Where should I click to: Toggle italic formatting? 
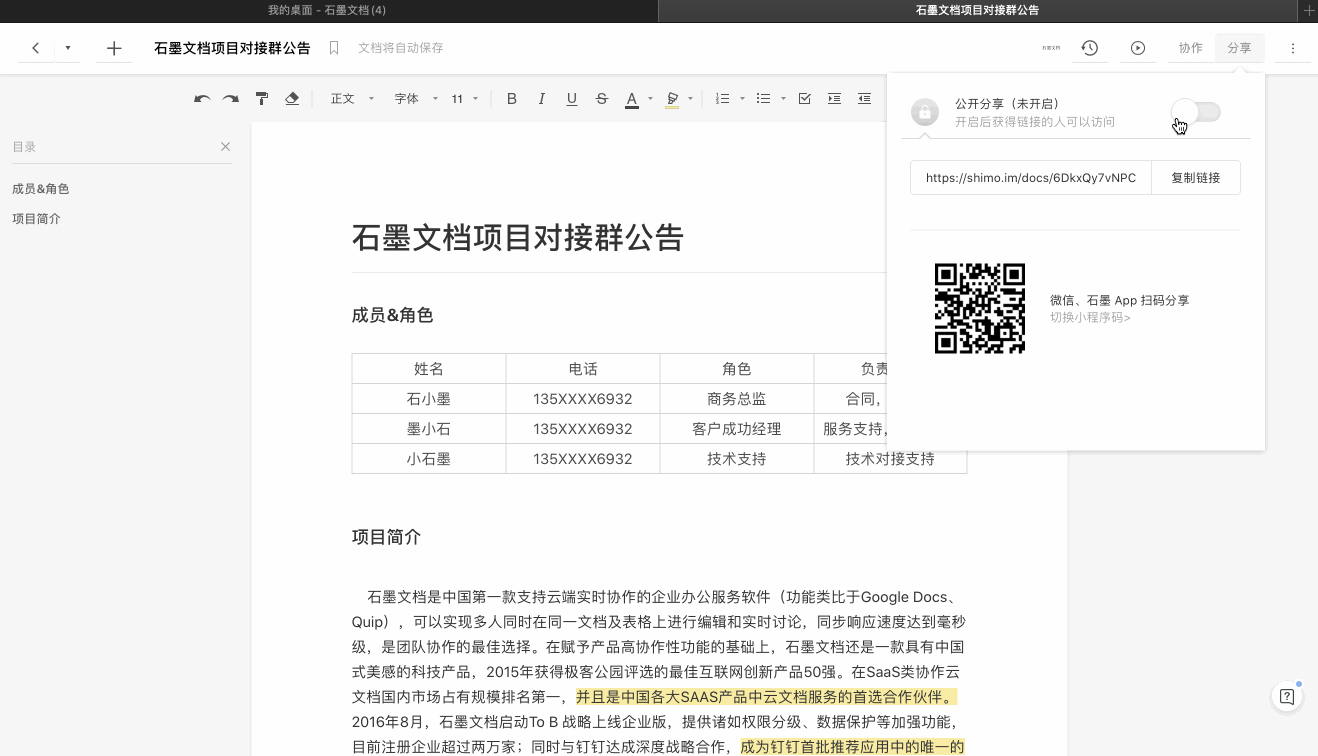(542, 99)
